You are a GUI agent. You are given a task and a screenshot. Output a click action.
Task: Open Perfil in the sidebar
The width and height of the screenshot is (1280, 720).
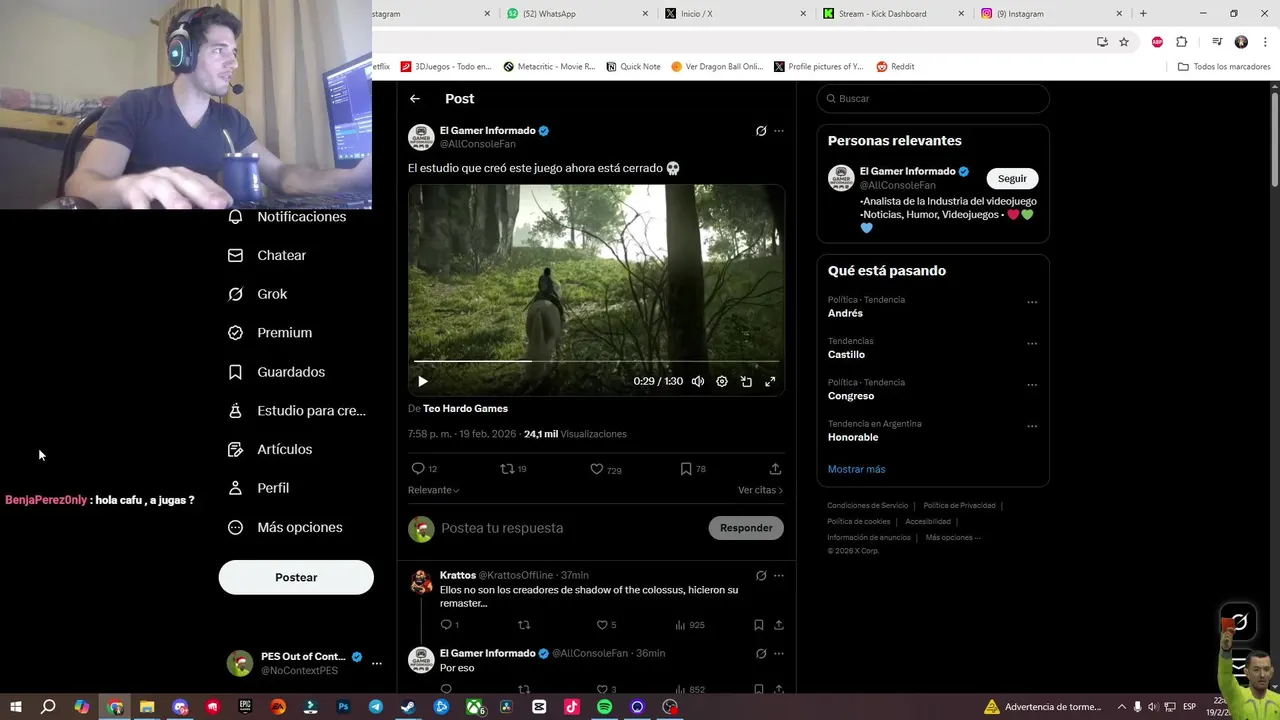pyautogui.click(x=259, y=488)
